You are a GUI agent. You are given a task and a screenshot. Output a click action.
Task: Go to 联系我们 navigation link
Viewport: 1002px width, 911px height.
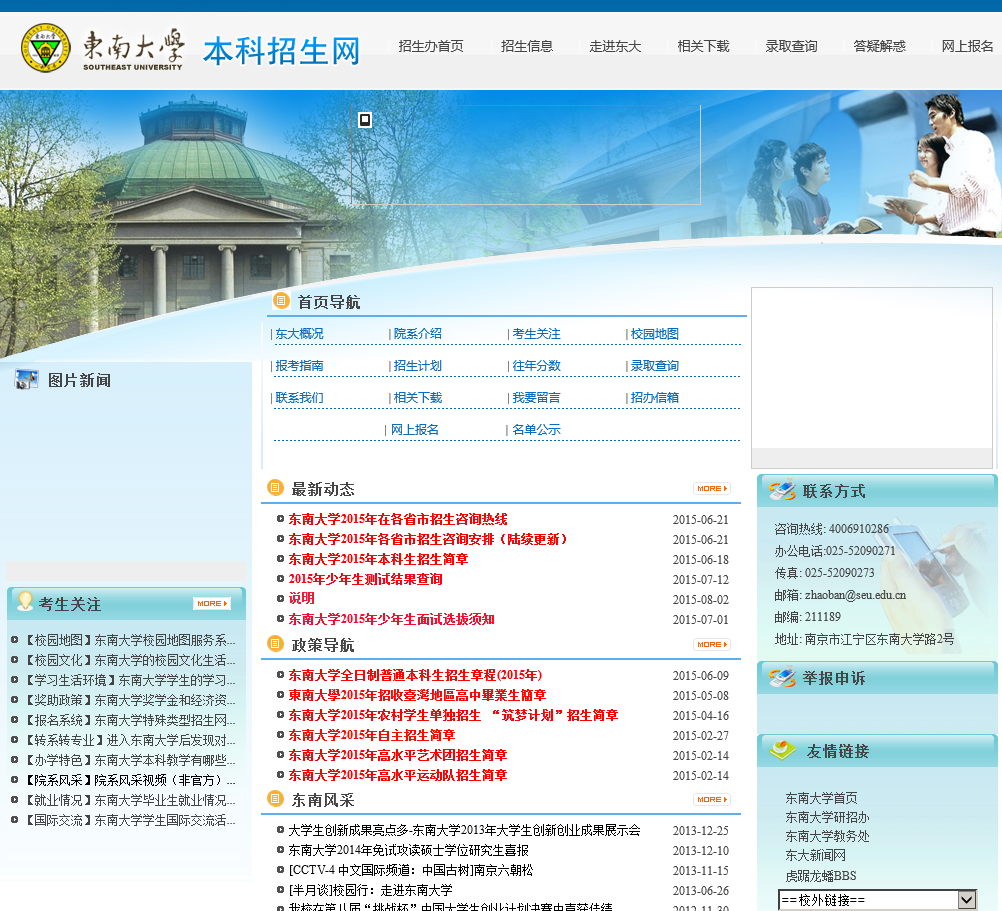click(x=299, y=398)
